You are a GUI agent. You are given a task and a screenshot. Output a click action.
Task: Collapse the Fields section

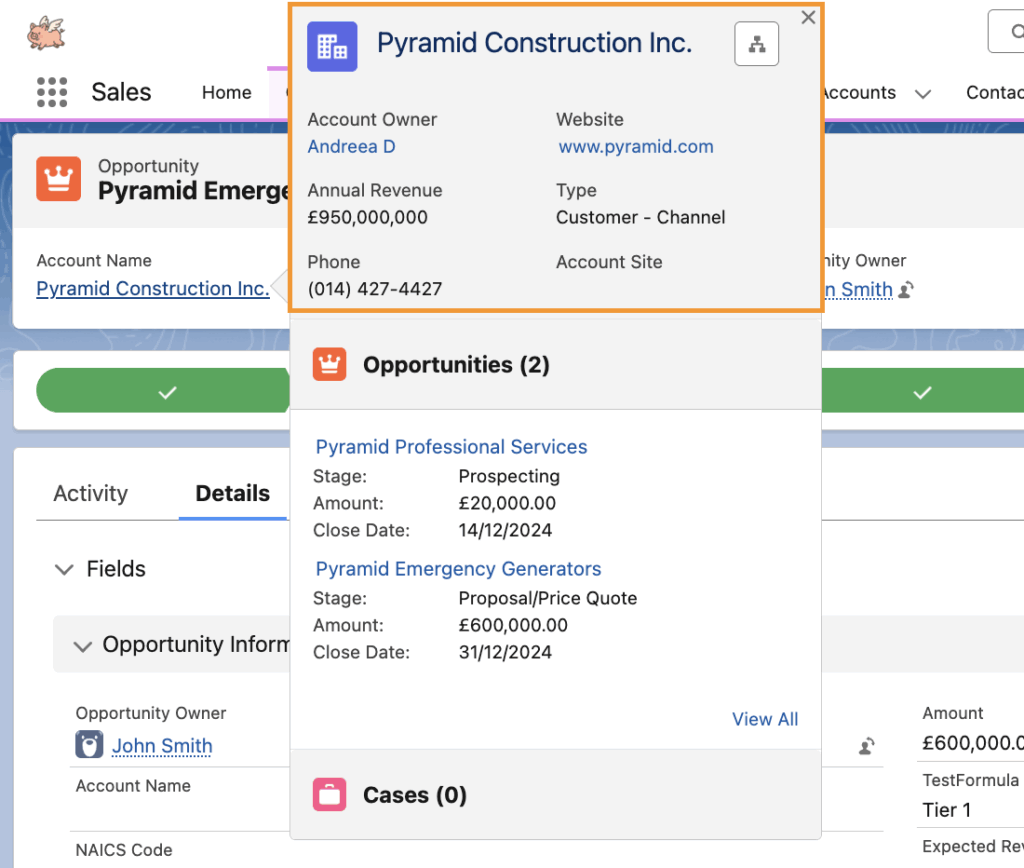point(64,569)
